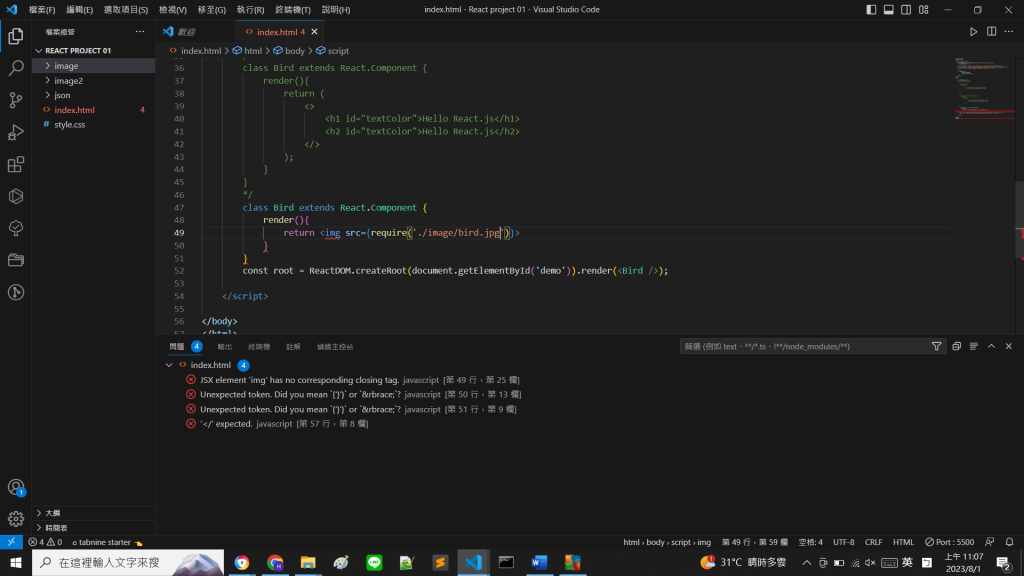Screen dimensions: 1024x576
Task: Close the bottom Problems panel
Action: point(1009,346)
